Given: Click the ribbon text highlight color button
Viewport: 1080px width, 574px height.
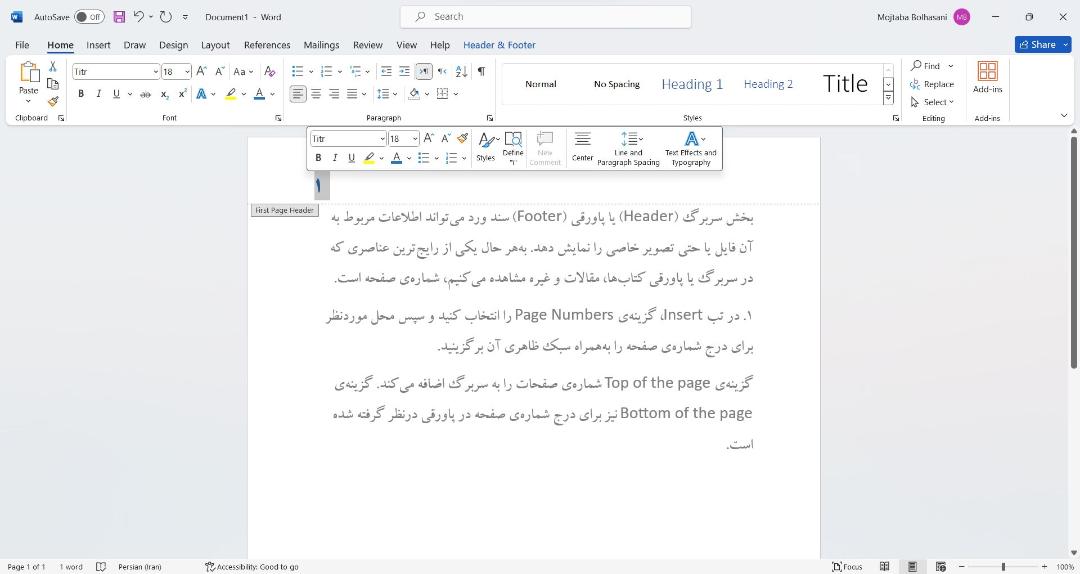Looking at the screenshot, I should (x=230, y=94).
